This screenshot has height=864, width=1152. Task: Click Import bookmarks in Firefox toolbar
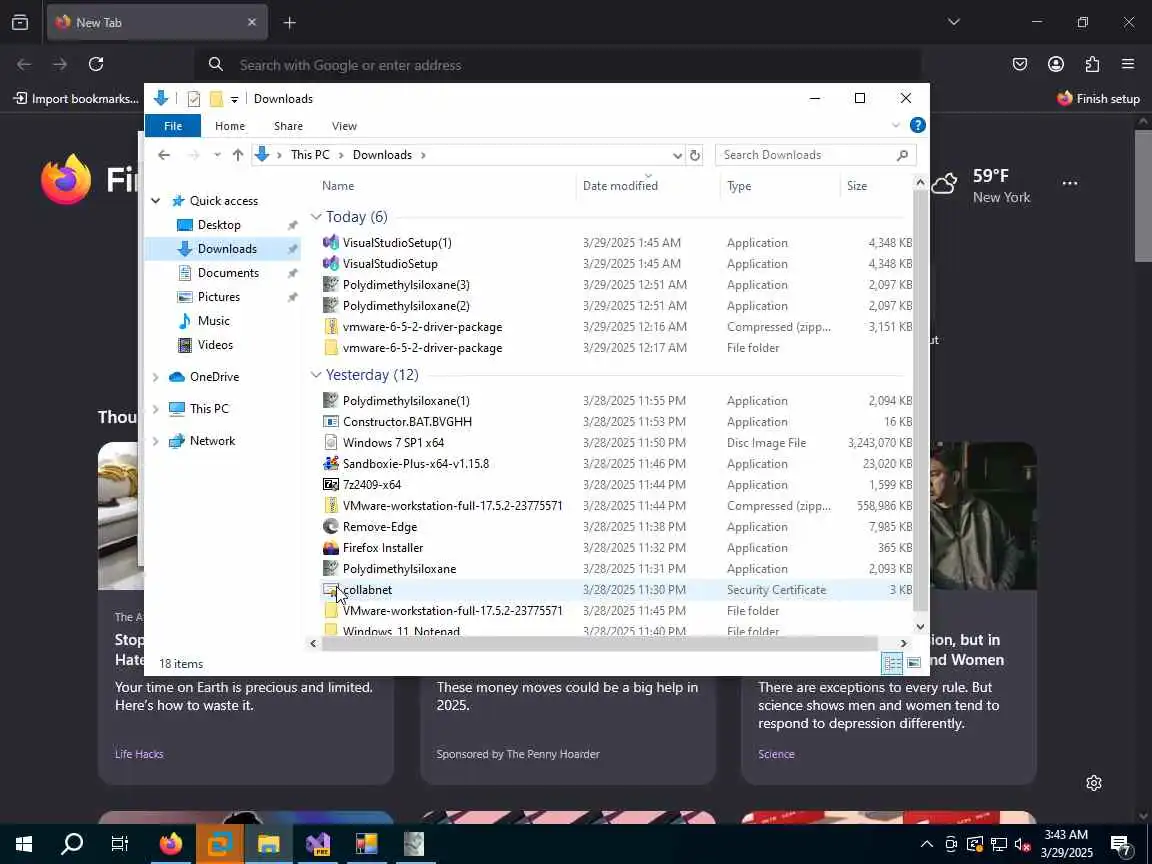(76, 98)
